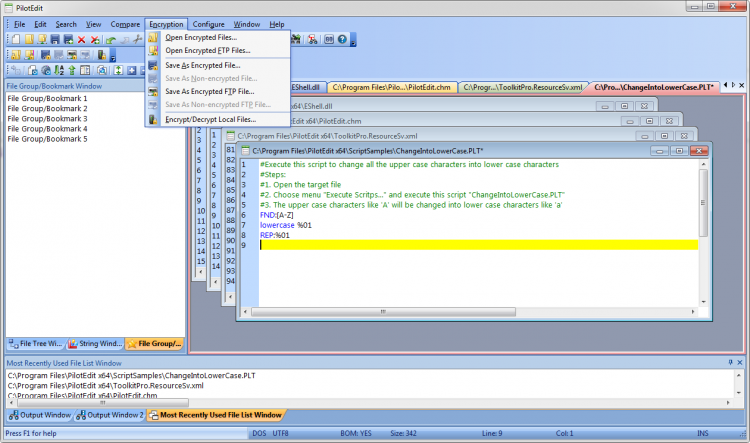Viewport: 750px width, 443px height.
Task: Switch to the PilotEdit.chm document tab
Action: (x=391, y=87)
